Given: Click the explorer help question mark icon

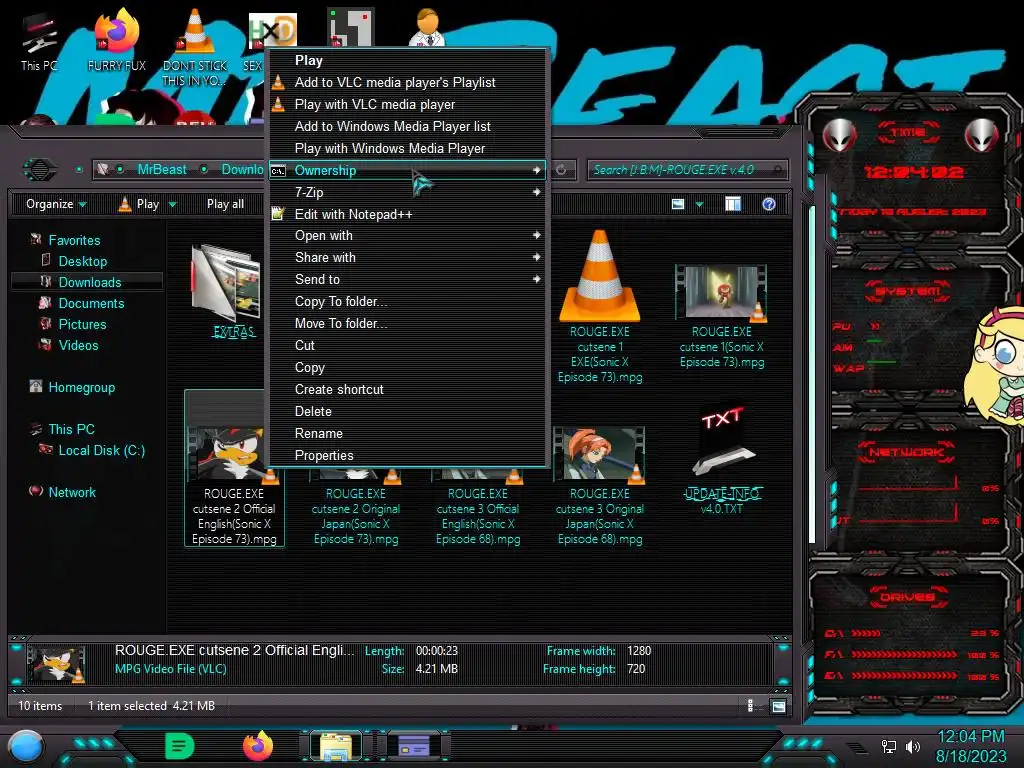Looking at the screenshot, I should [x=769, y=204].
